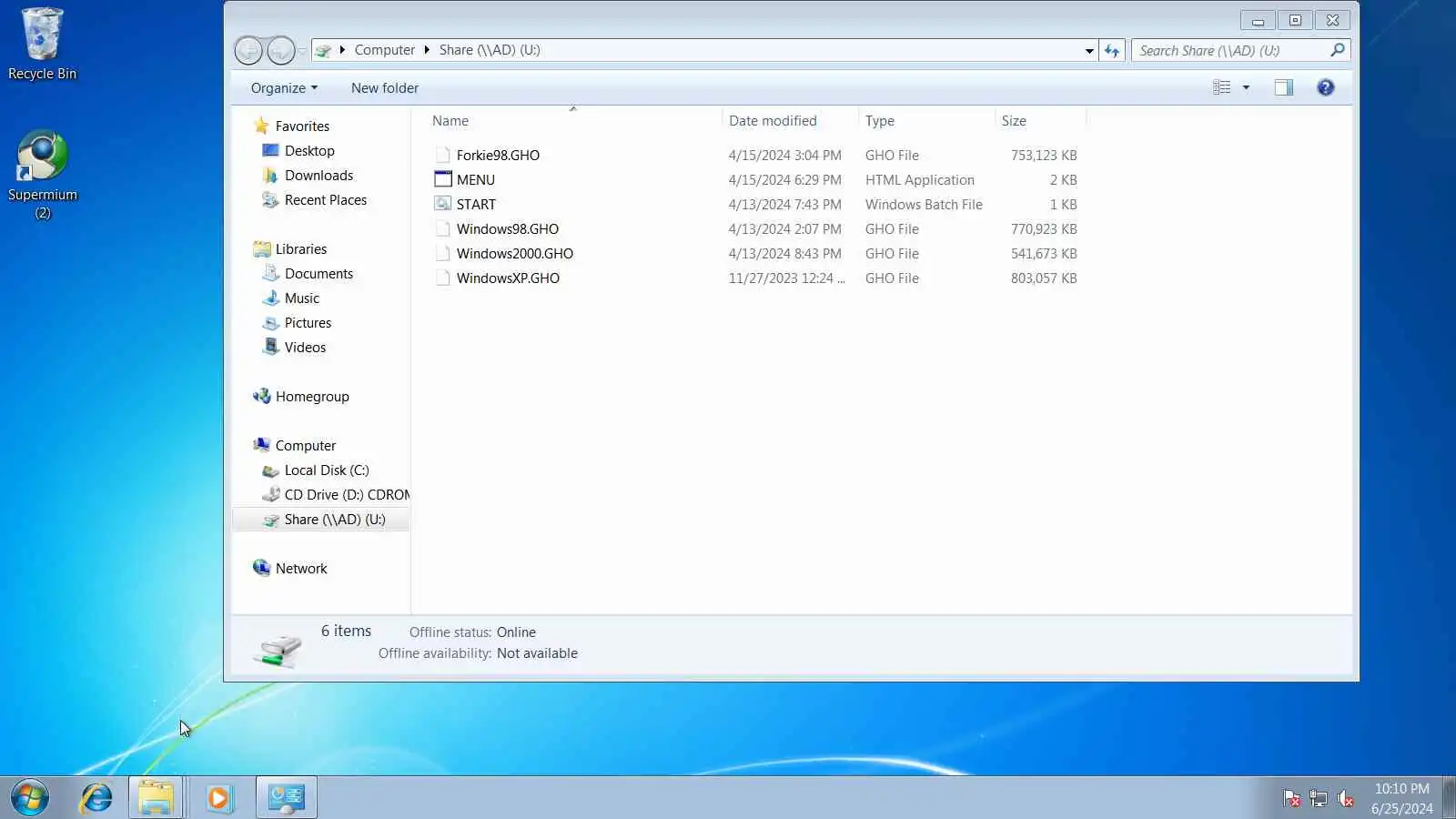
Task: Sort files by Date modified column
Action: point(773,120)
